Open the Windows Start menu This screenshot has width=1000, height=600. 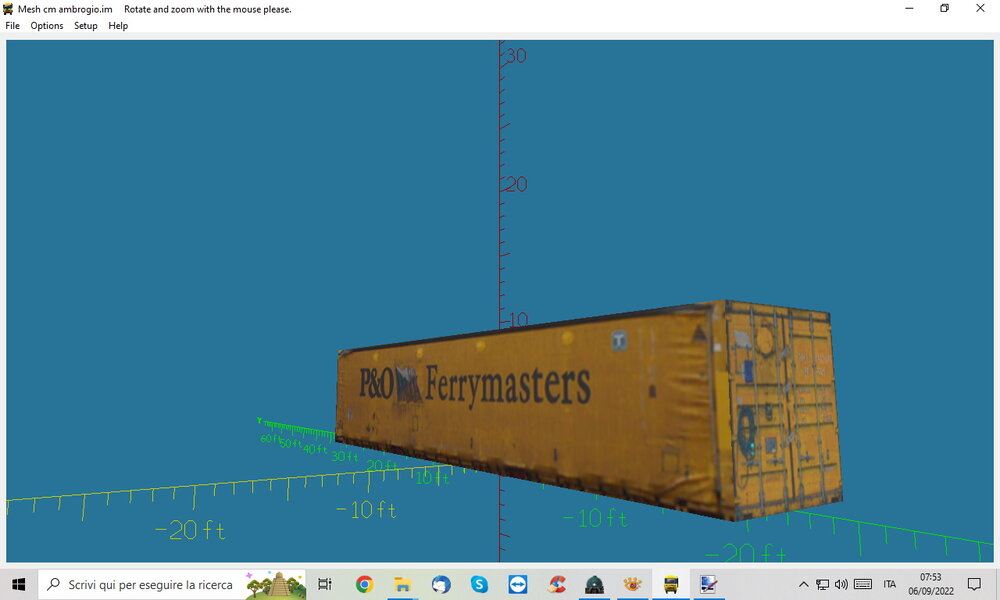[x=18, y=584]
